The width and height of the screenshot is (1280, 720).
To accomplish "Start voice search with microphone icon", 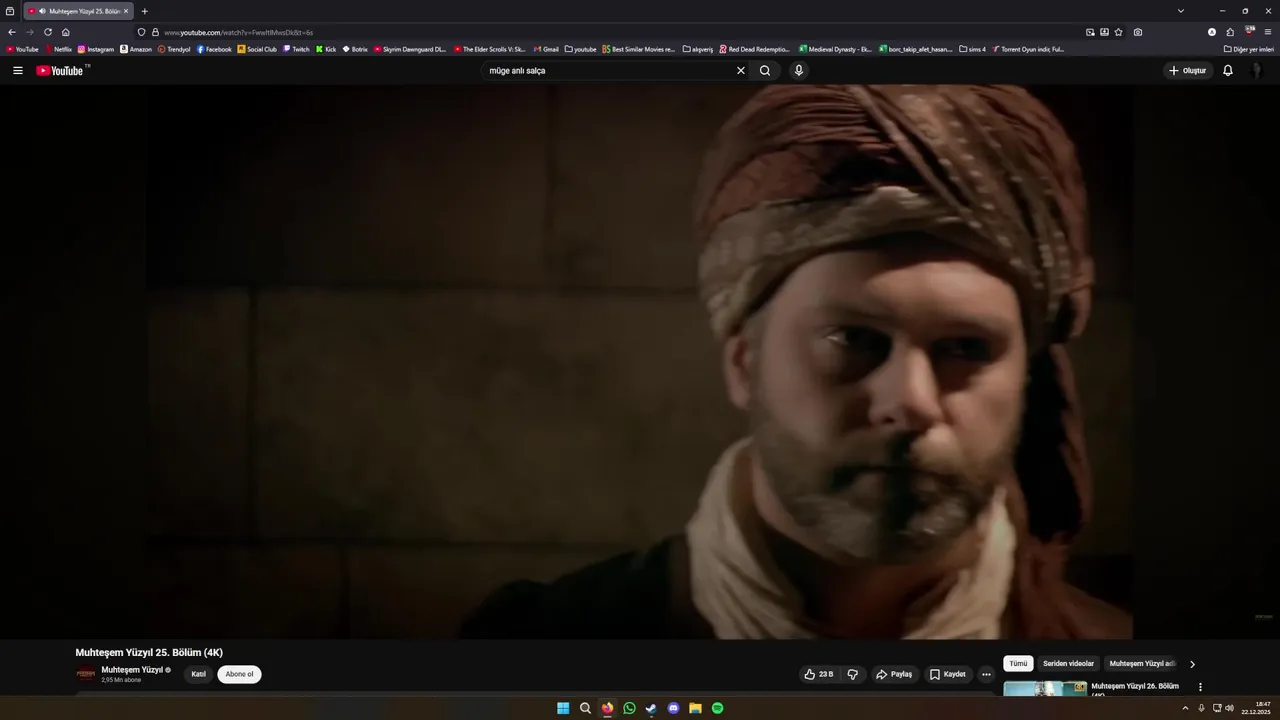I will tap(798, 71).
